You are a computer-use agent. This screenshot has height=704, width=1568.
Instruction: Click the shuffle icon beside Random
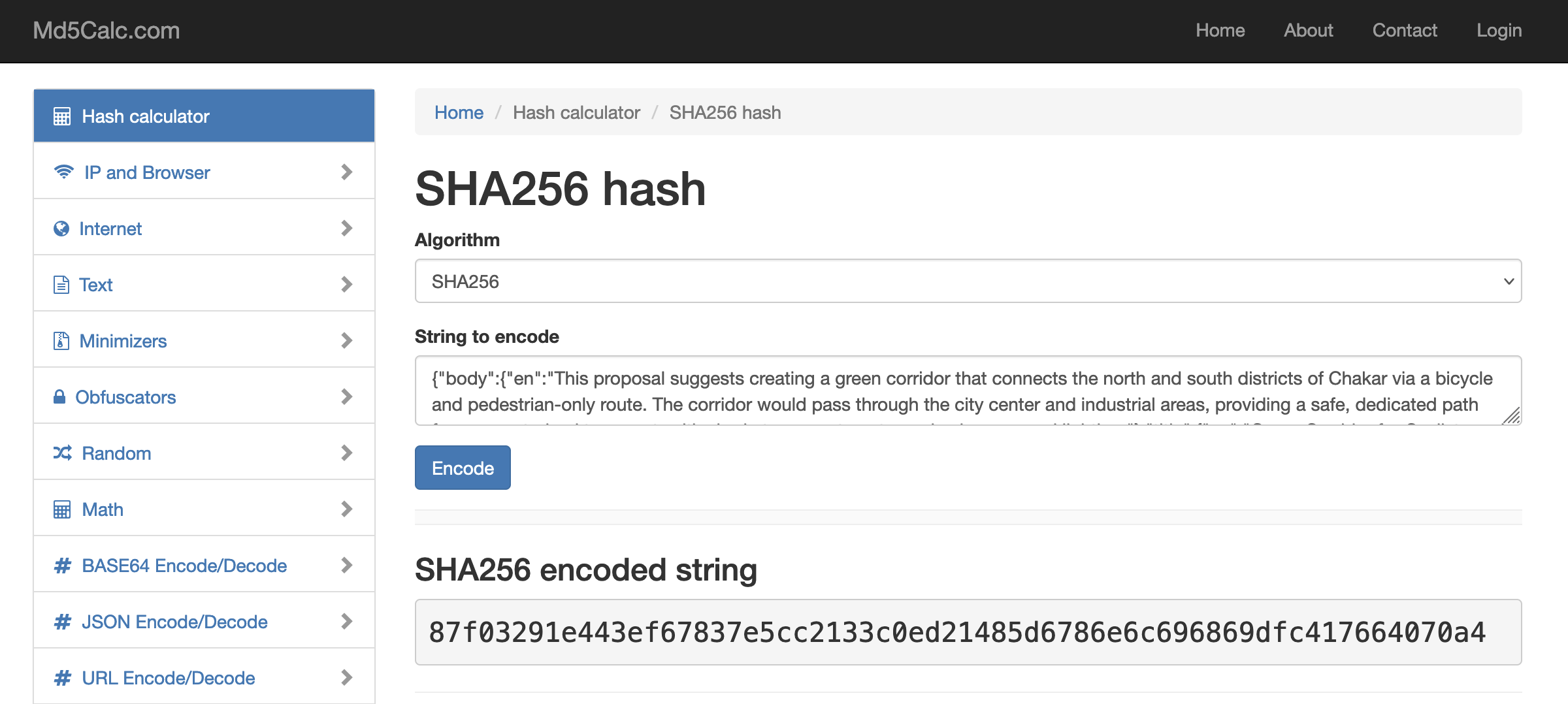(x=63, y=453)
